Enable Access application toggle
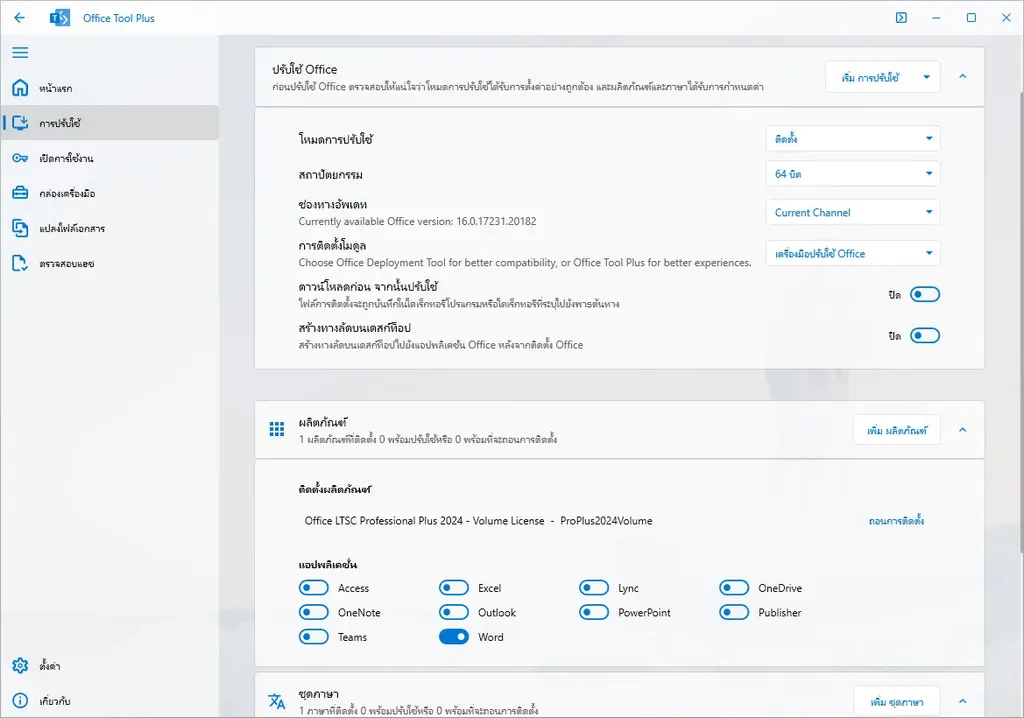 313,588
